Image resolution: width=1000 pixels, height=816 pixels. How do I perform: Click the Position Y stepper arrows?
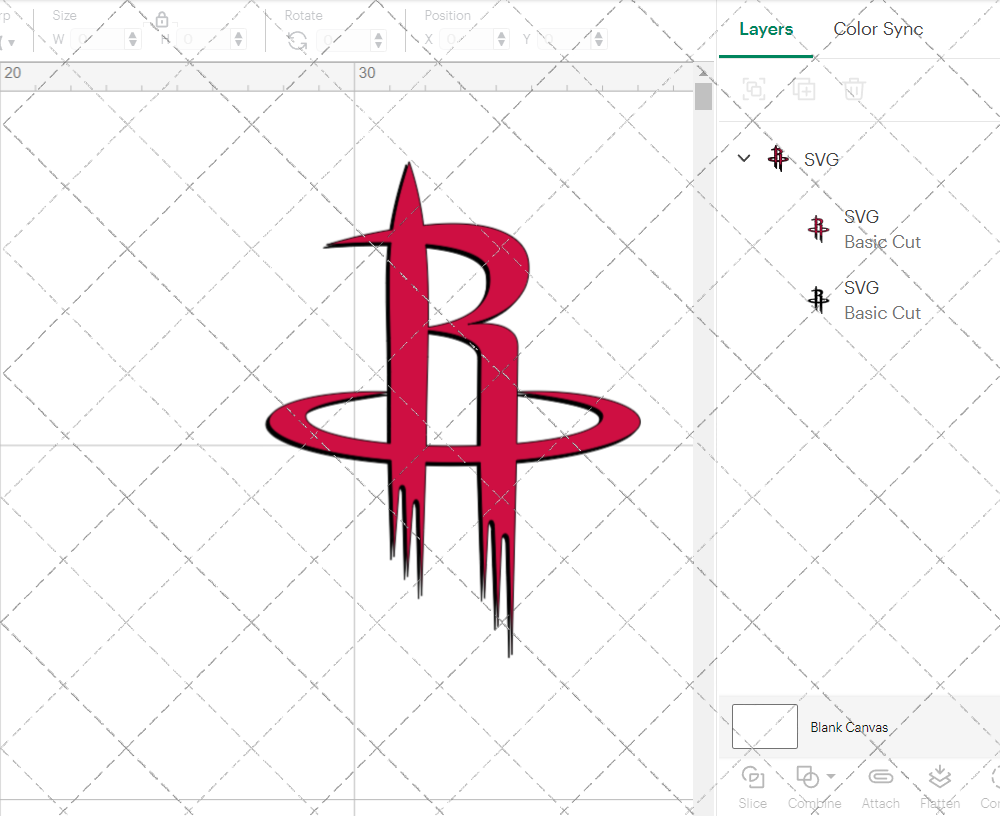click(599, 40)
